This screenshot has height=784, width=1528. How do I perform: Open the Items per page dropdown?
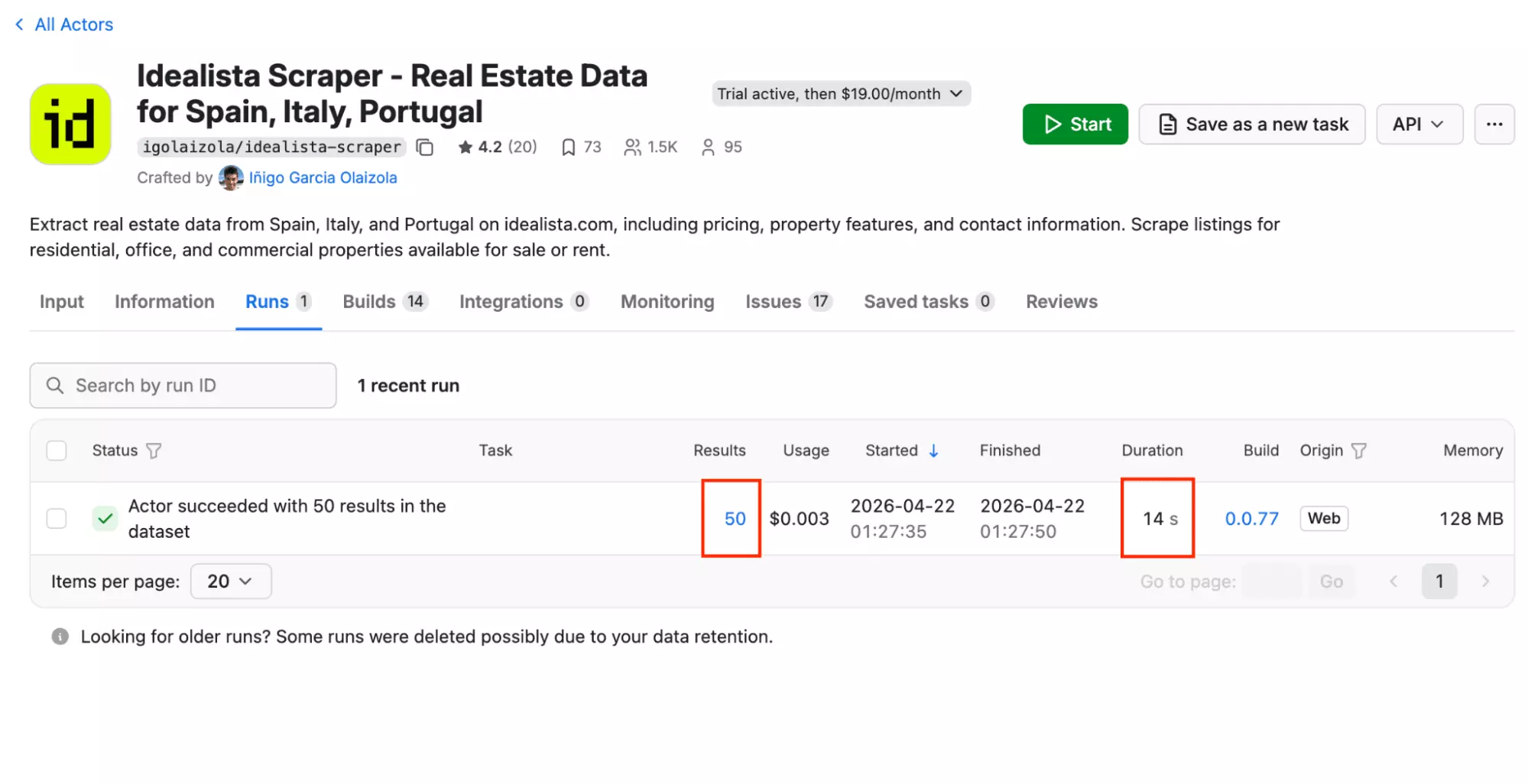click(230, 582)
